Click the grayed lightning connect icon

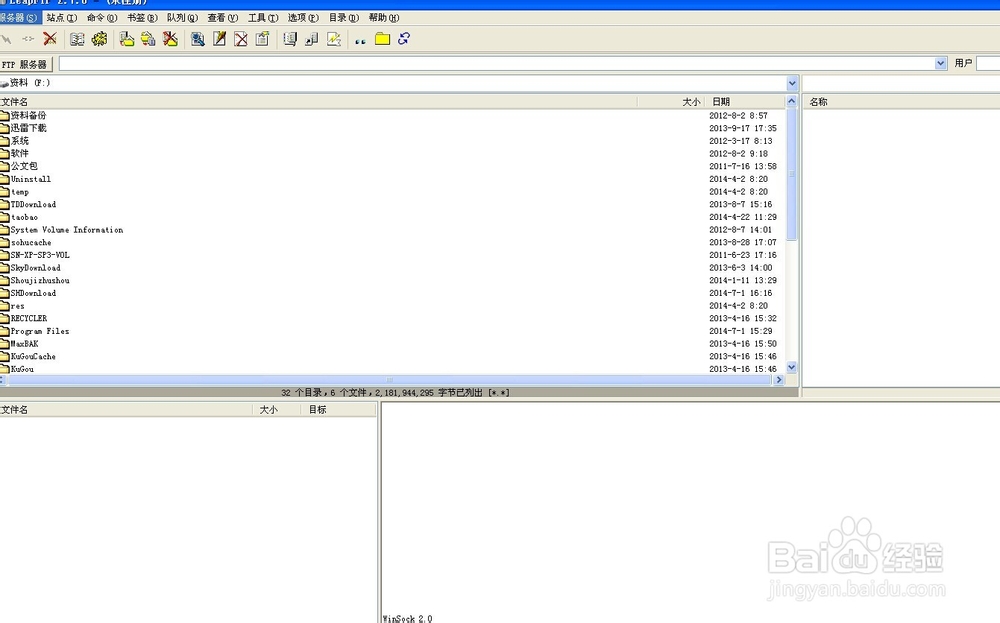(6, 40)
